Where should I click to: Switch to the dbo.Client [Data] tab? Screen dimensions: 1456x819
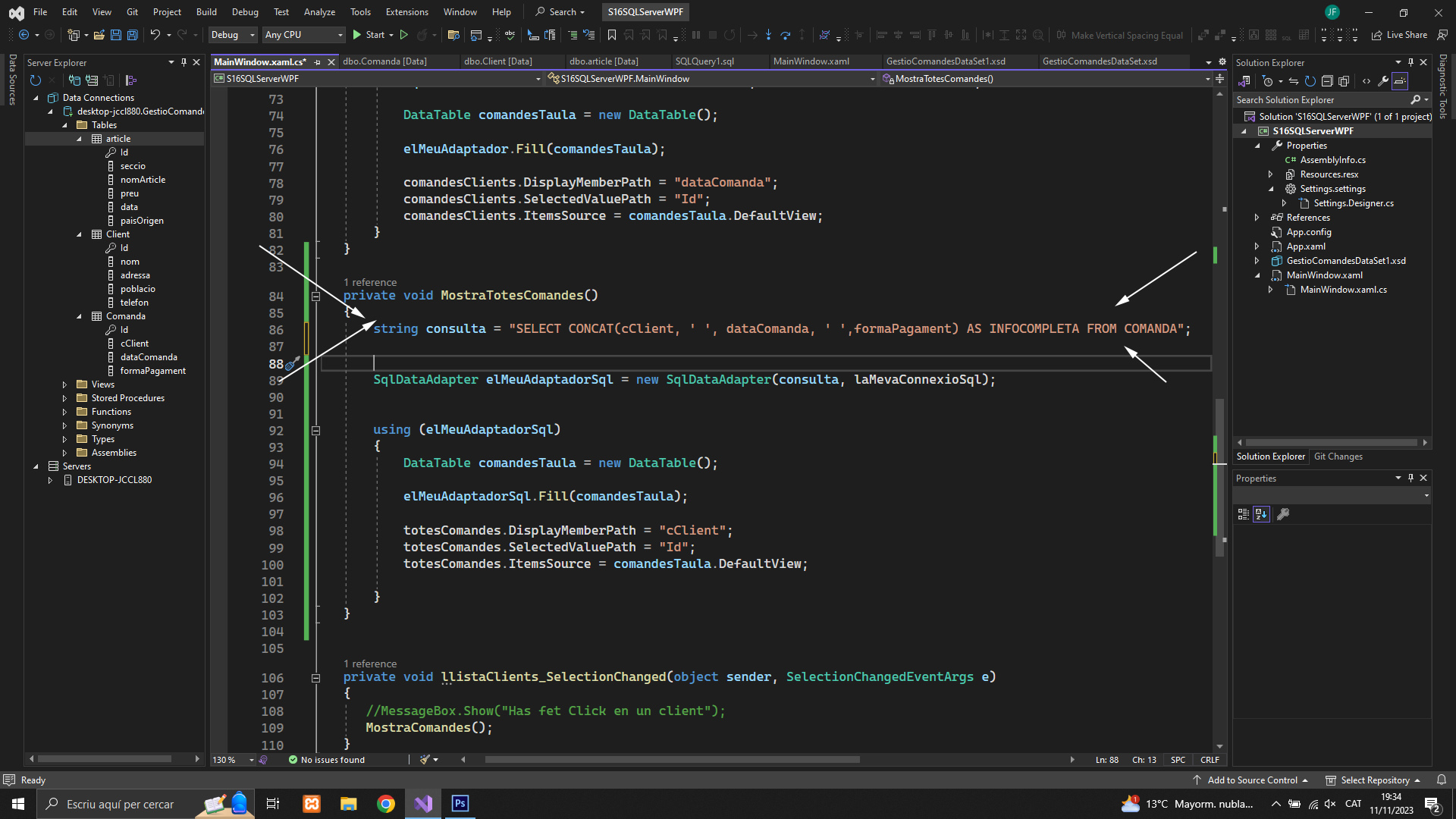497,61
